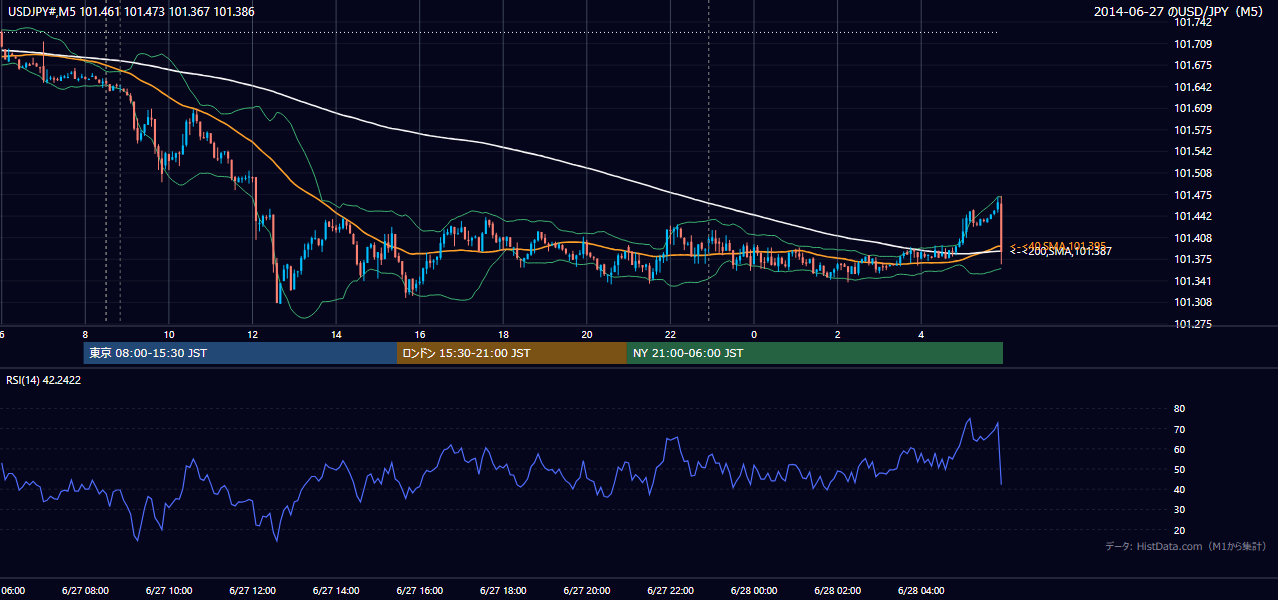Click the 40 SMA 101.395 line label
Viewport: 1278px width, 600px height.
click(x=1060, y=245)
